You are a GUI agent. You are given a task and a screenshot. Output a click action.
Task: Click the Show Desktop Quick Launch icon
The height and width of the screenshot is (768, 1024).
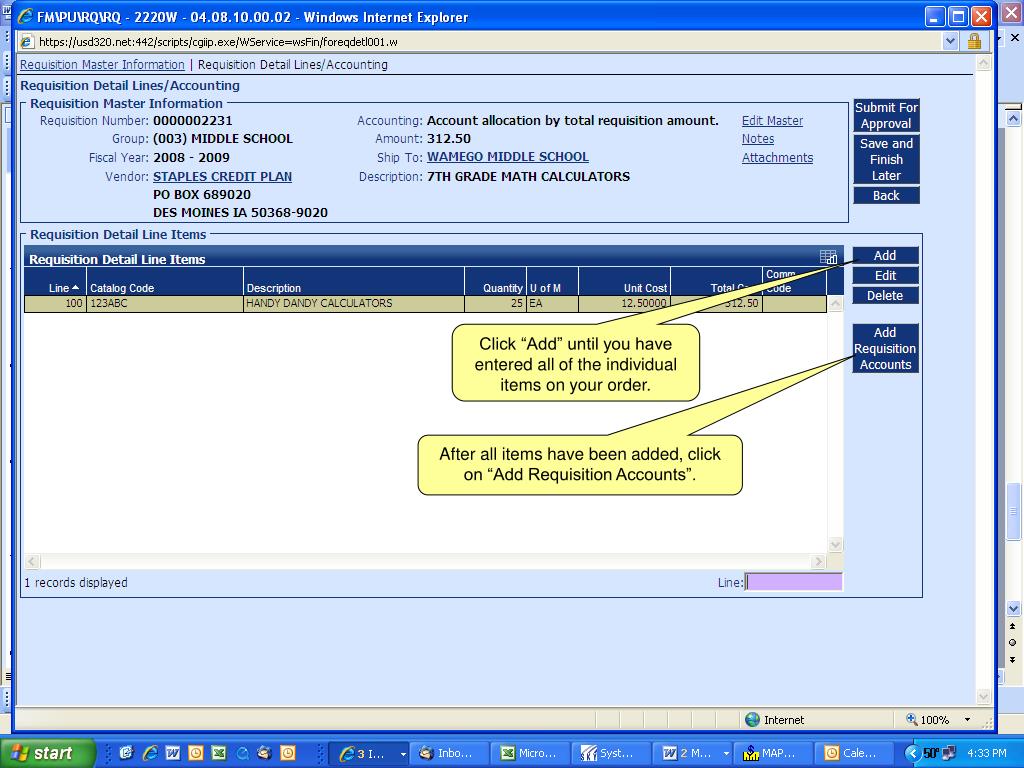coord(127,753)
